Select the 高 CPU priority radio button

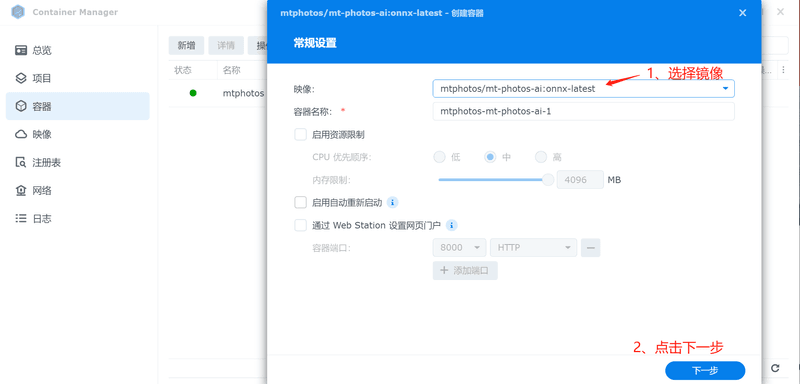(x=541, y=157)
